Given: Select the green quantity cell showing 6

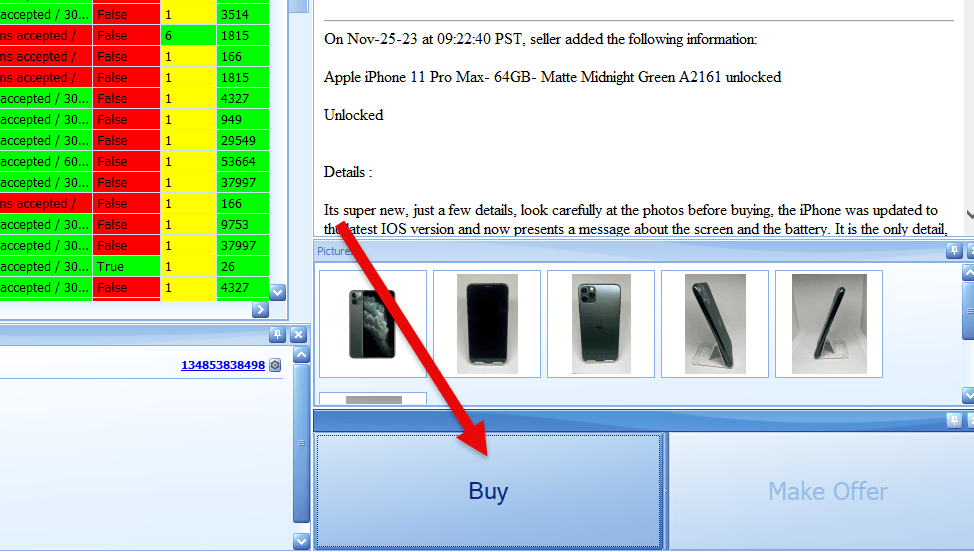Looking at the screenshot, I should [188, 35].
